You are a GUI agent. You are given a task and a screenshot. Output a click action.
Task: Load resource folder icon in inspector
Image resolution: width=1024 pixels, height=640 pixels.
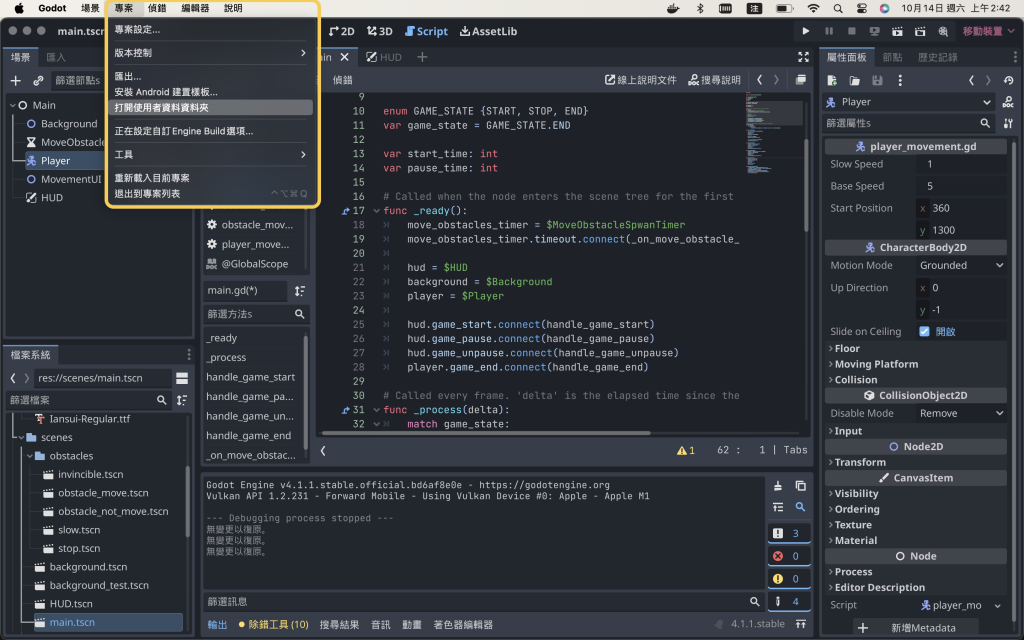coord(854,80)
